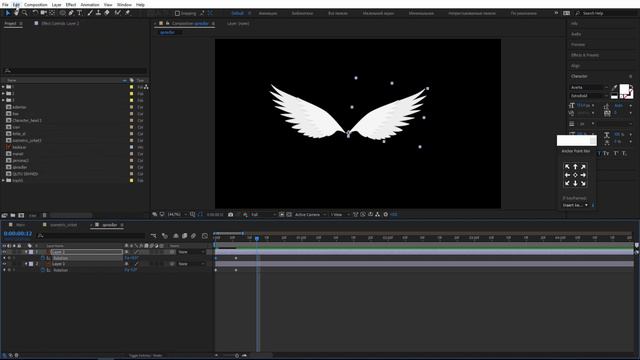Hide first layer with eye toggle
The width and height of the screenshot is (640, 360).
coord(4,252)
